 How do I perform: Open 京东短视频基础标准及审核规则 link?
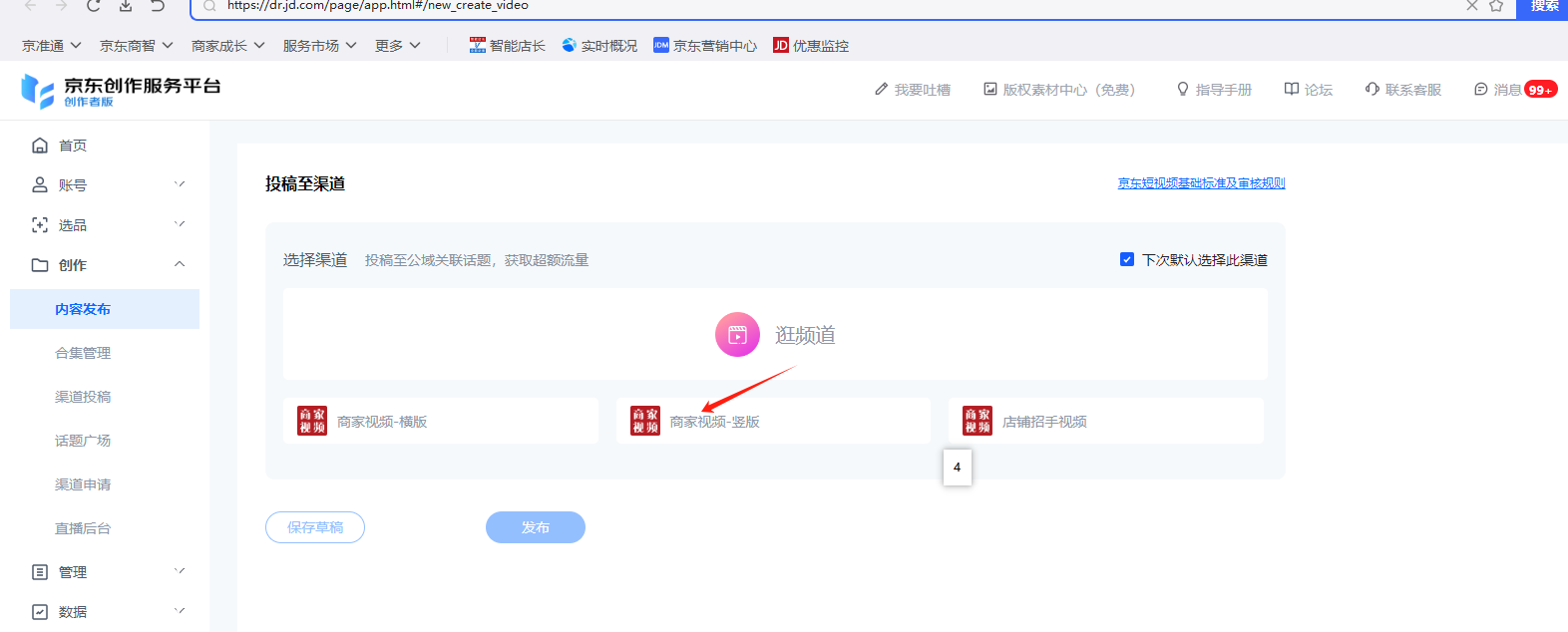click(x=1201, y=183)
